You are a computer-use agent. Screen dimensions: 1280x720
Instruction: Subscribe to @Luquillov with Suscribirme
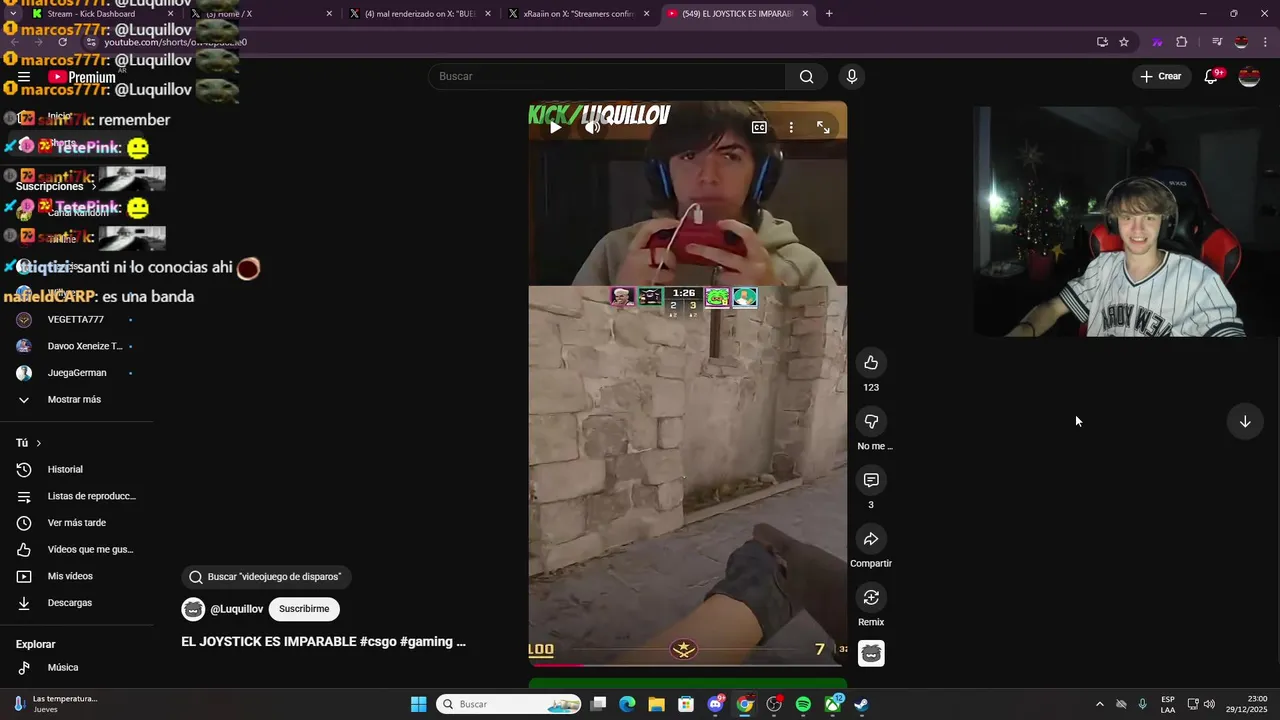click(304, 609)
